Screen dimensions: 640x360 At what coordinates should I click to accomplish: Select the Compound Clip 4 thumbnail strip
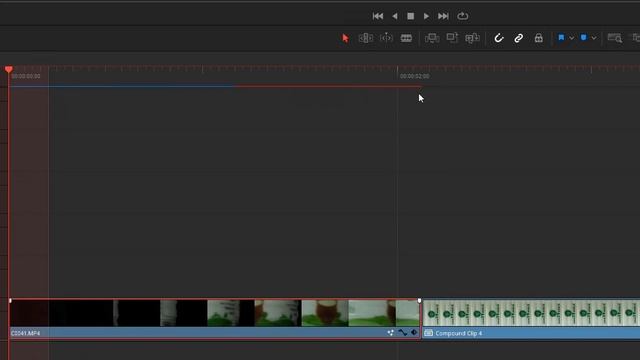[531, 313]
